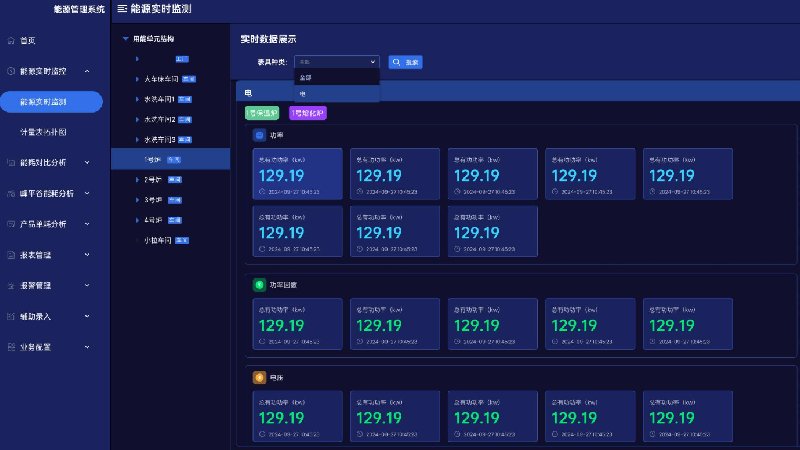800x450 pixels.
Task: Expand the 报警管理 menu chevron
Action: (87, 285)
